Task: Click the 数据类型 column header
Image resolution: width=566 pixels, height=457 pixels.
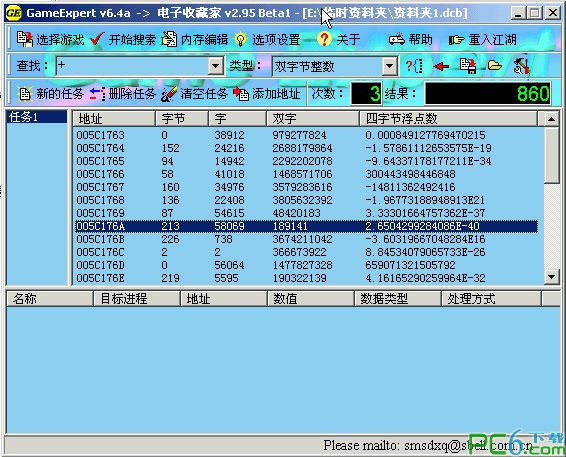Action: point(398,299)
